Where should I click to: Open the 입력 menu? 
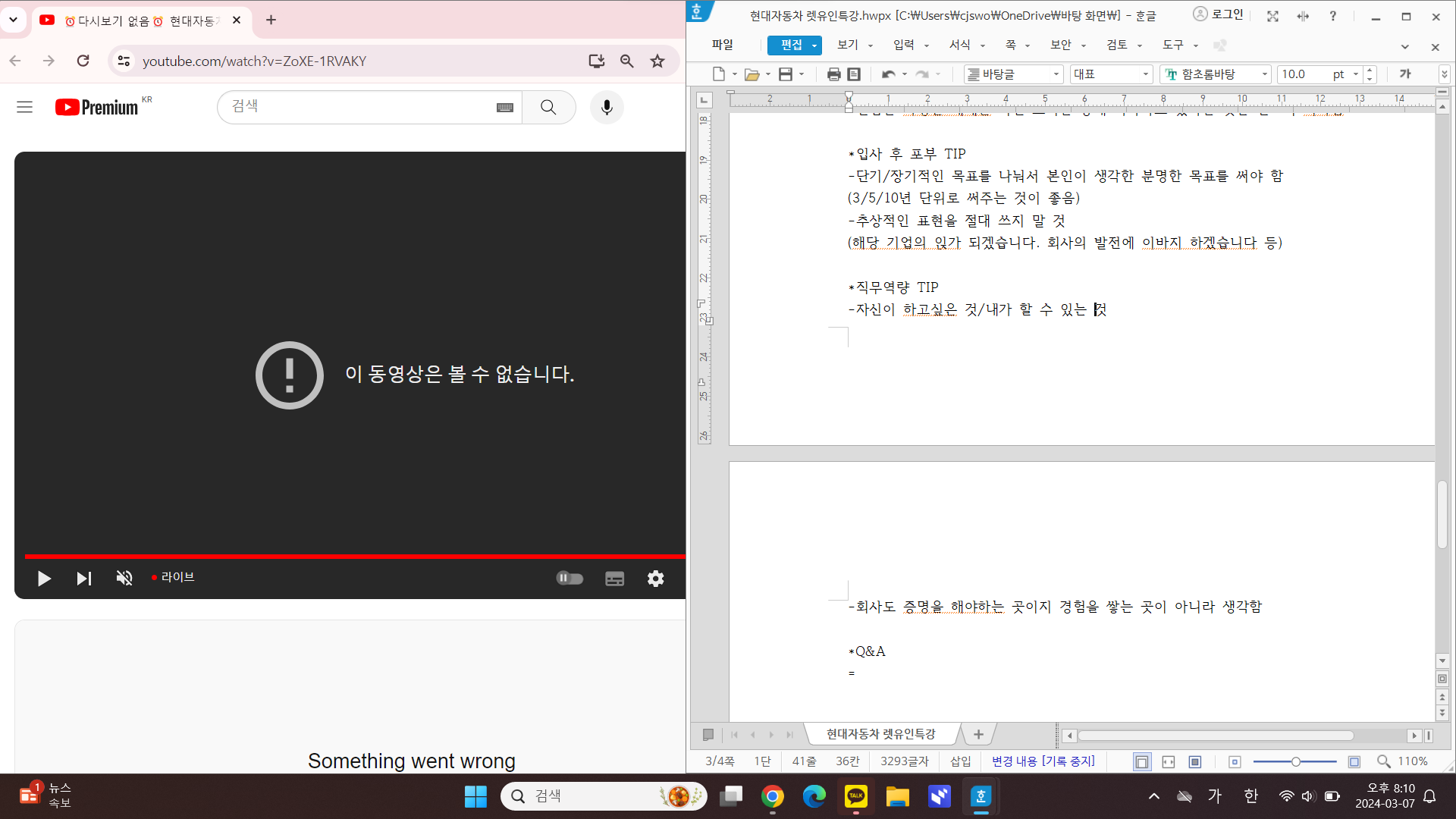(x=903, y=45)
